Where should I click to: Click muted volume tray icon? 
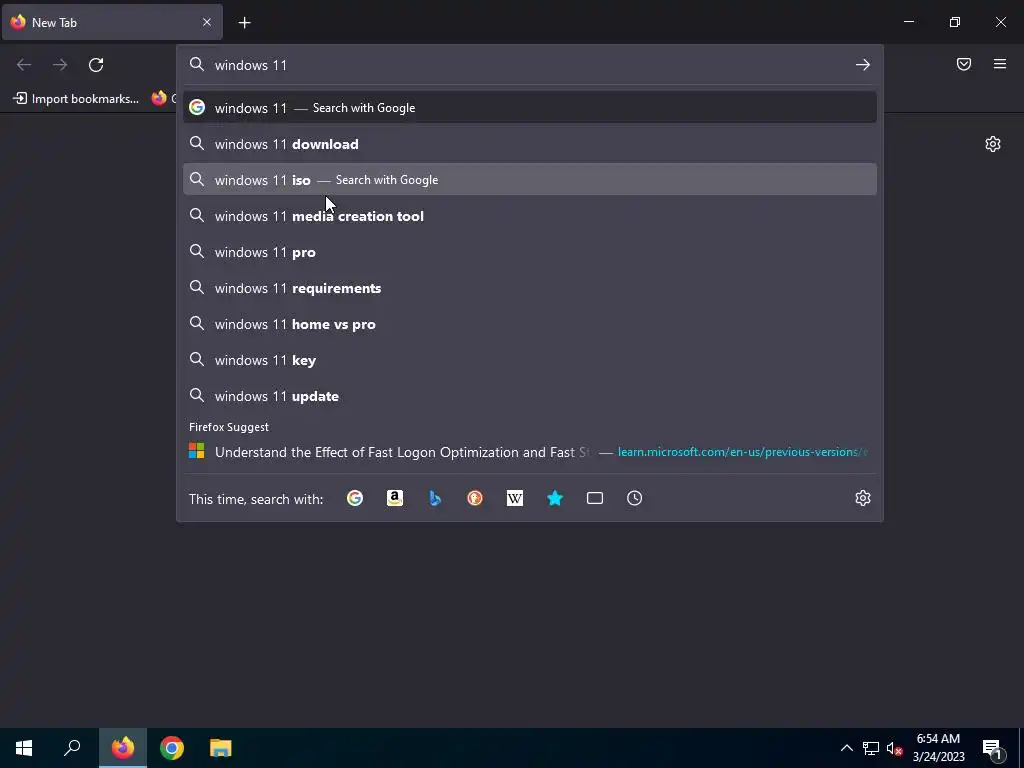[x=894, y=748]
